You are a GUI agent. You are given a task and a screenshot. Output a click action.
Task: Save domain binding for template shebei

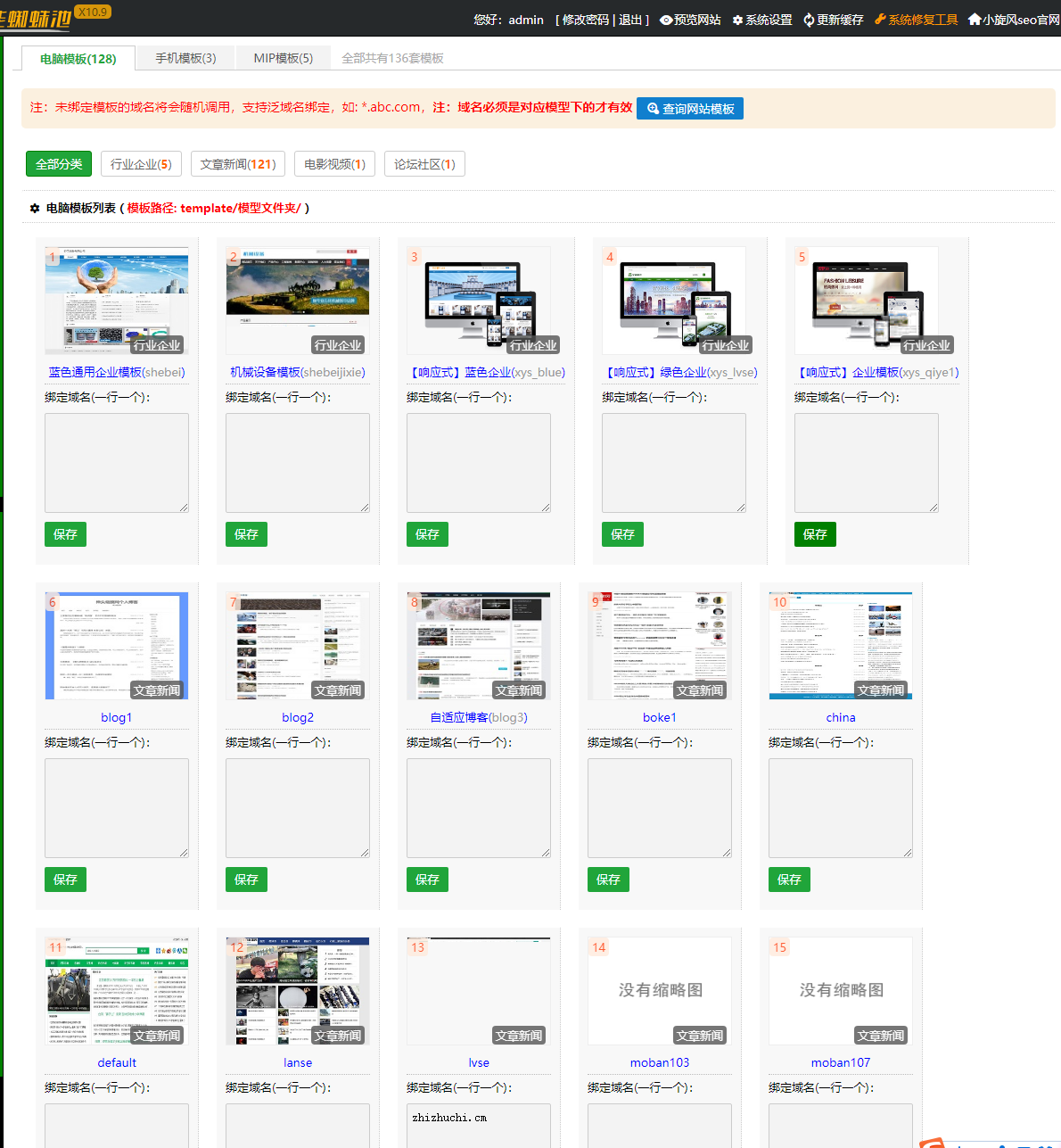pos(65,534)
